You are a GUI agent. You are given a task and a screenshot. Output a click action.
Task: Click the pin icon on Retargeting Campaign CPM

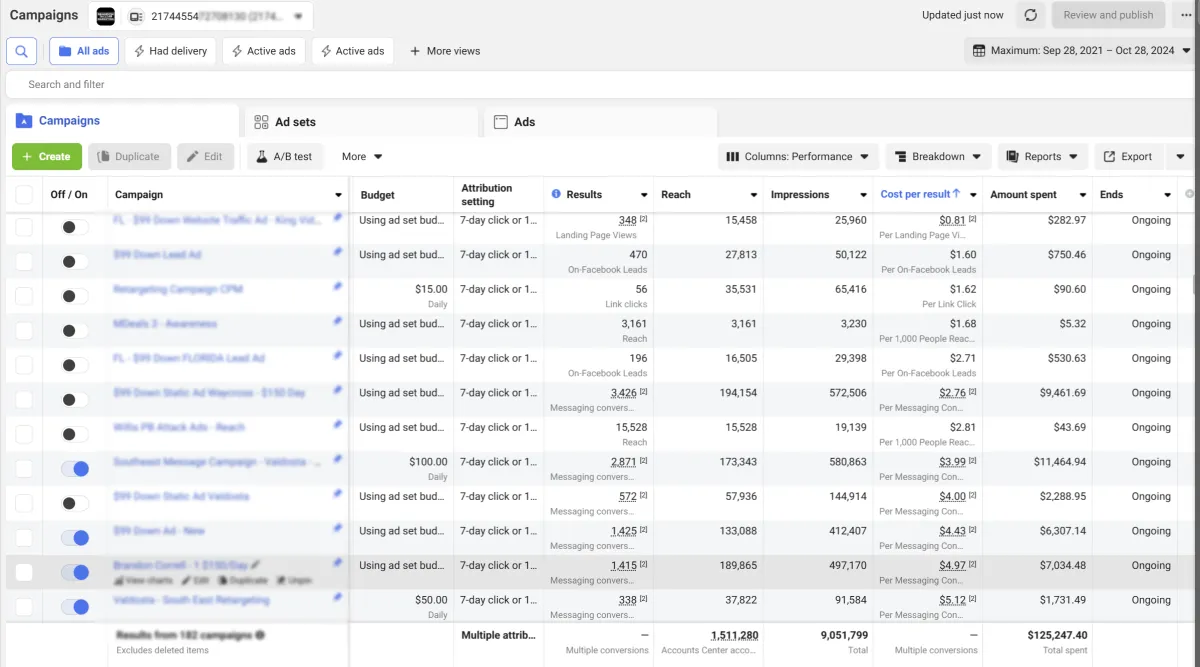pos(337,287)
